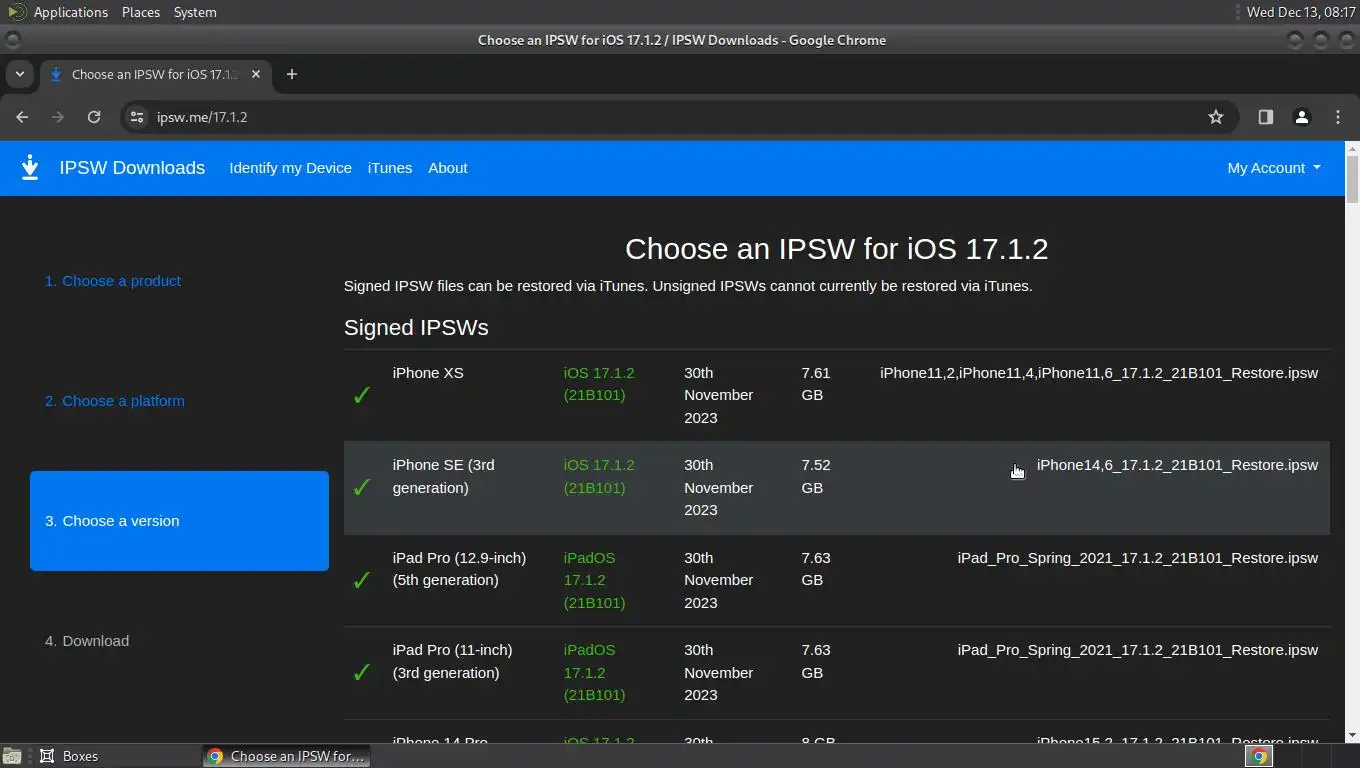The width and height of the screenshot is (1360, 768).
Task: Open the iTunes navigation link
Action: tap(390, 168)
